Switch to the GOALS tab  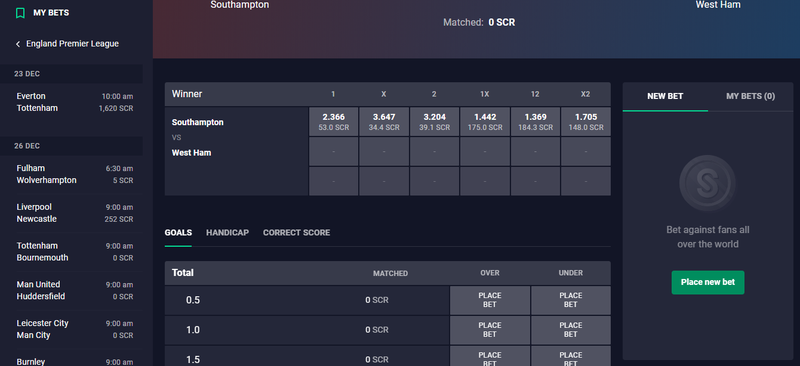coord(178,233)
